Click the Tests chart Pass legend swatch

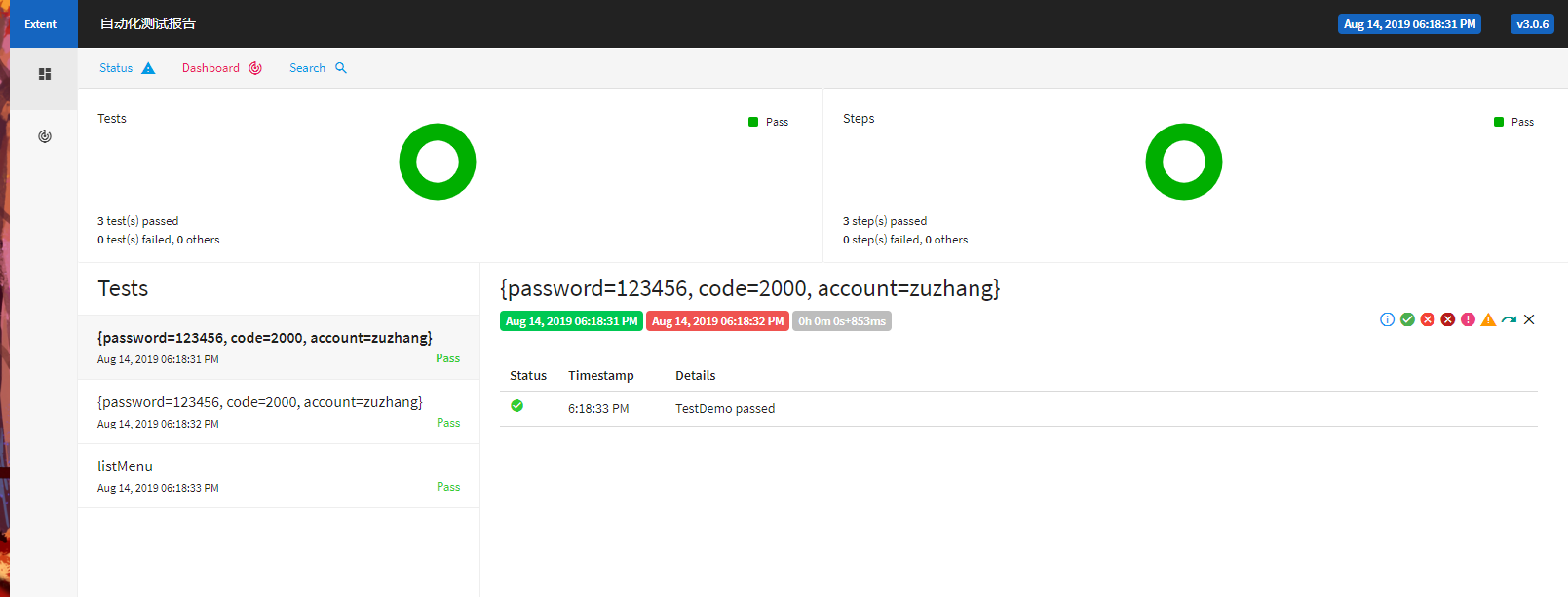click(753, 122)
